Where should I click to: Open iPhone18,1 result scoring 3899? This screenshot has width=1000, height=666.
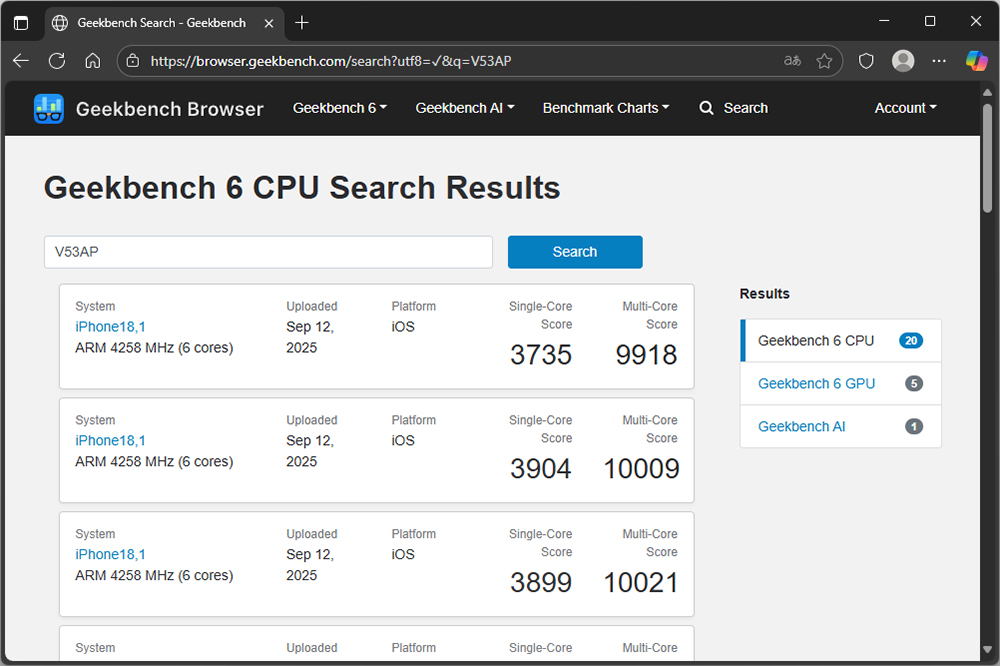coord(110,554)
